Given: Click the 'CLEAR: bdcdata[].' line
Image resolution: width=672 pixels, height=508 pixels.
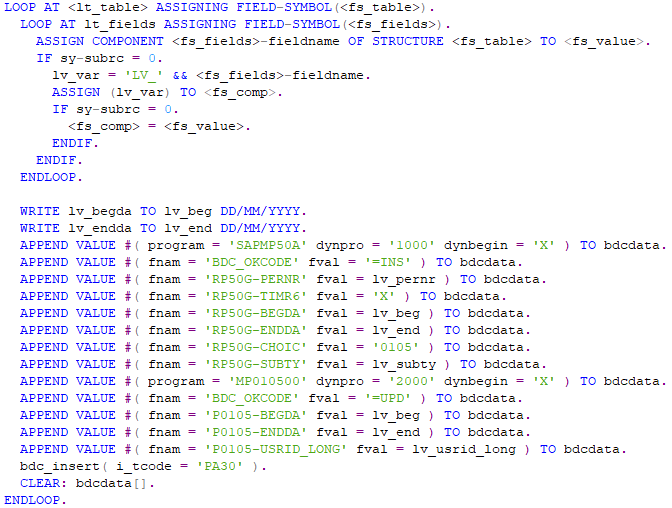Looking at the screenshot, I should coord(87,484).
